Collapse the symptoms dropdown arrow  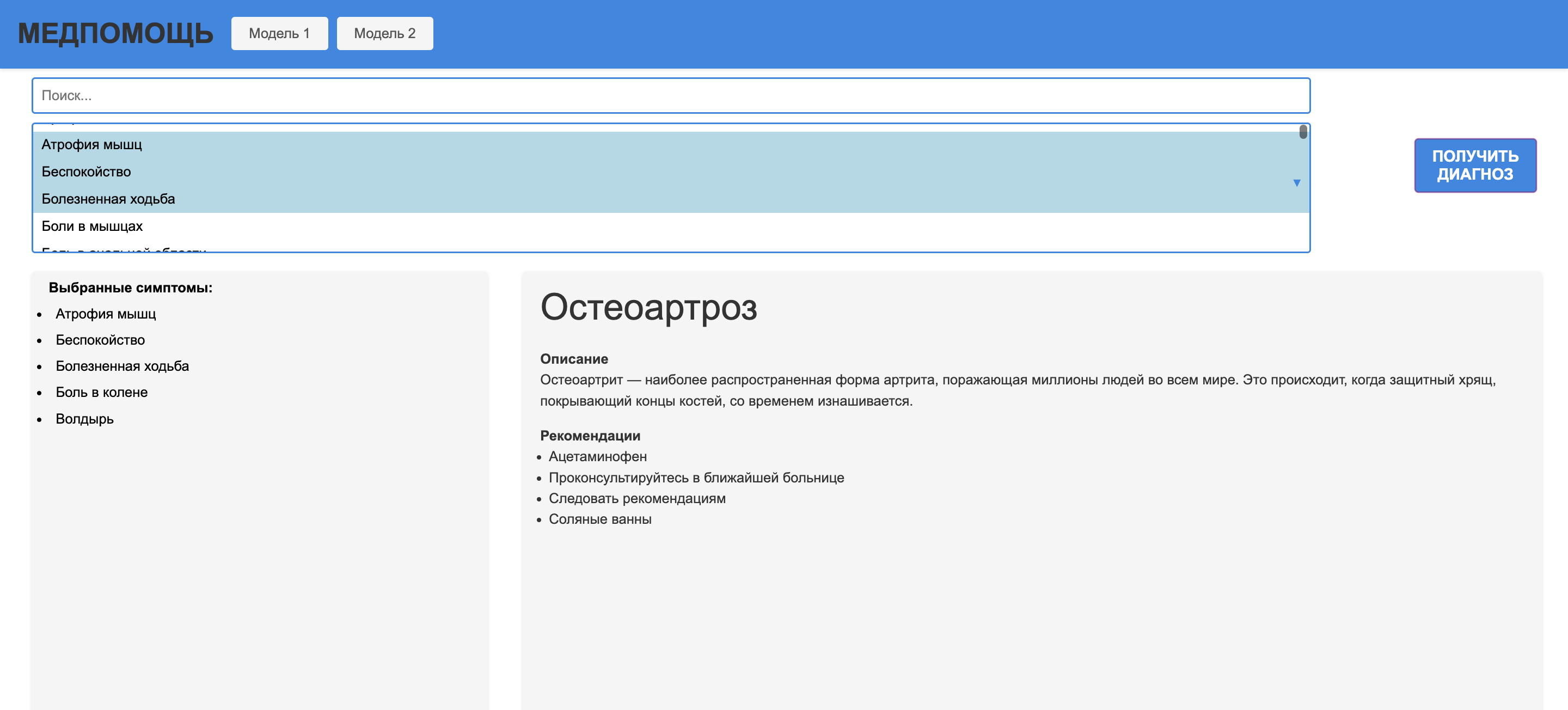pyautogui.click(x=1297, y=182)
